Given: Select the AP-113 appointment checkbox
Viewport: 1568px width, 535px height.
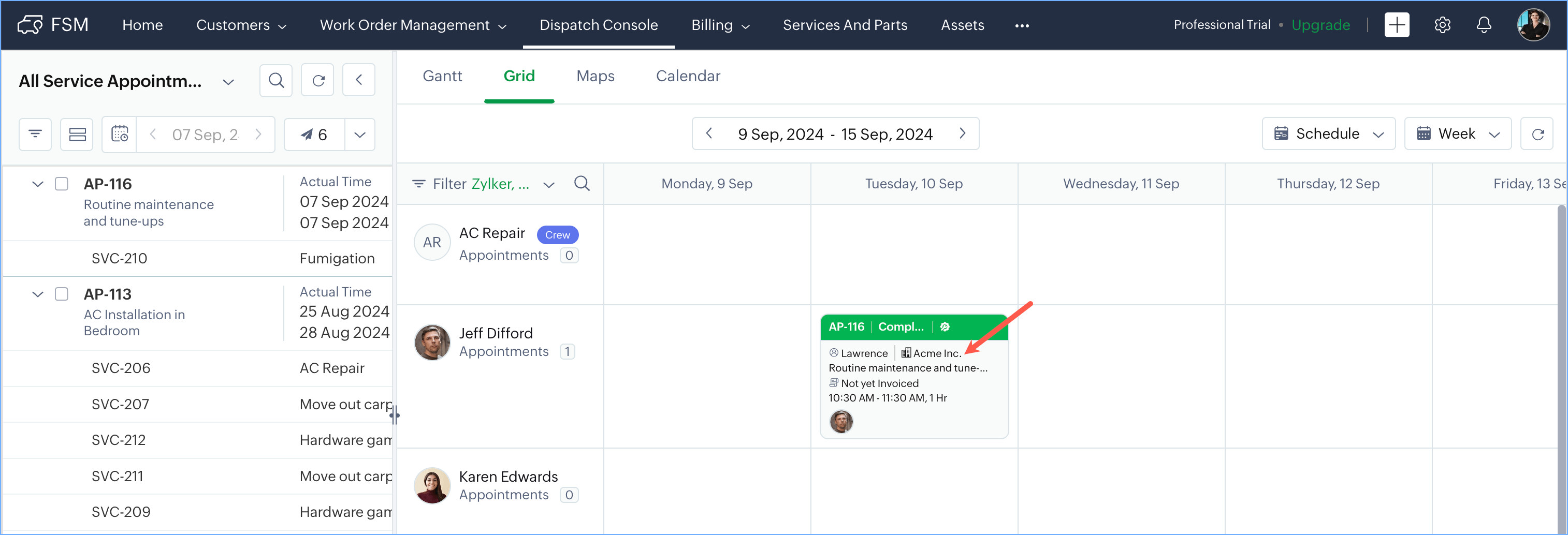Looking at the screenshot, I should click(x=62, y=294).
